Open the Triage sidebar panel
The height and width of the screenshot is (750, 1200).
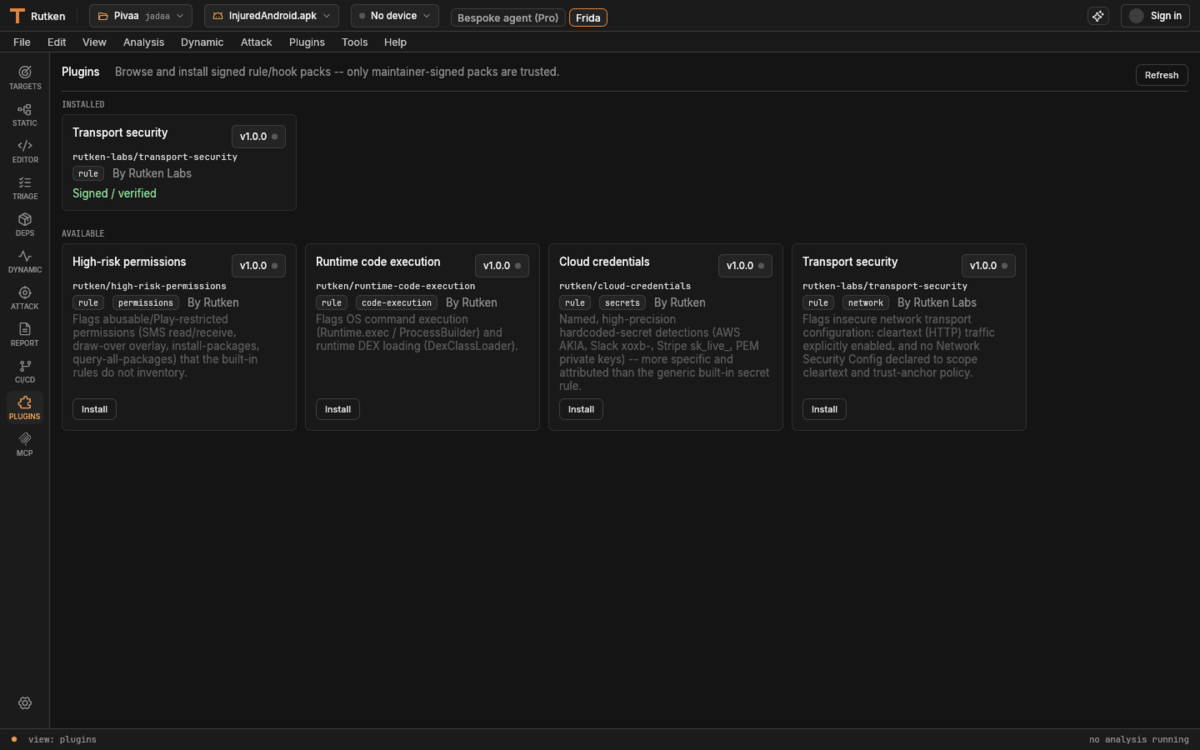tap(25, 188)
